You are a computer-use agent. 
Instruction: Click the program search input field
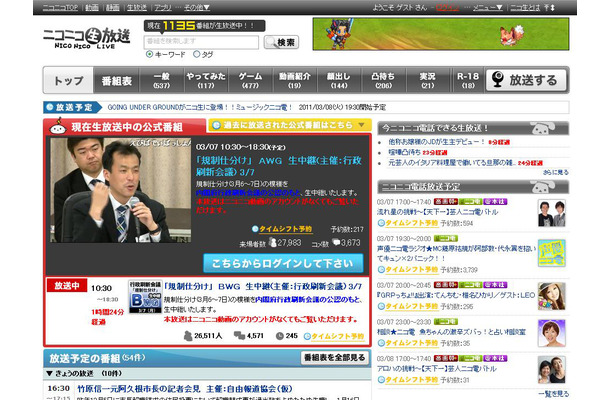coord(201,42)
